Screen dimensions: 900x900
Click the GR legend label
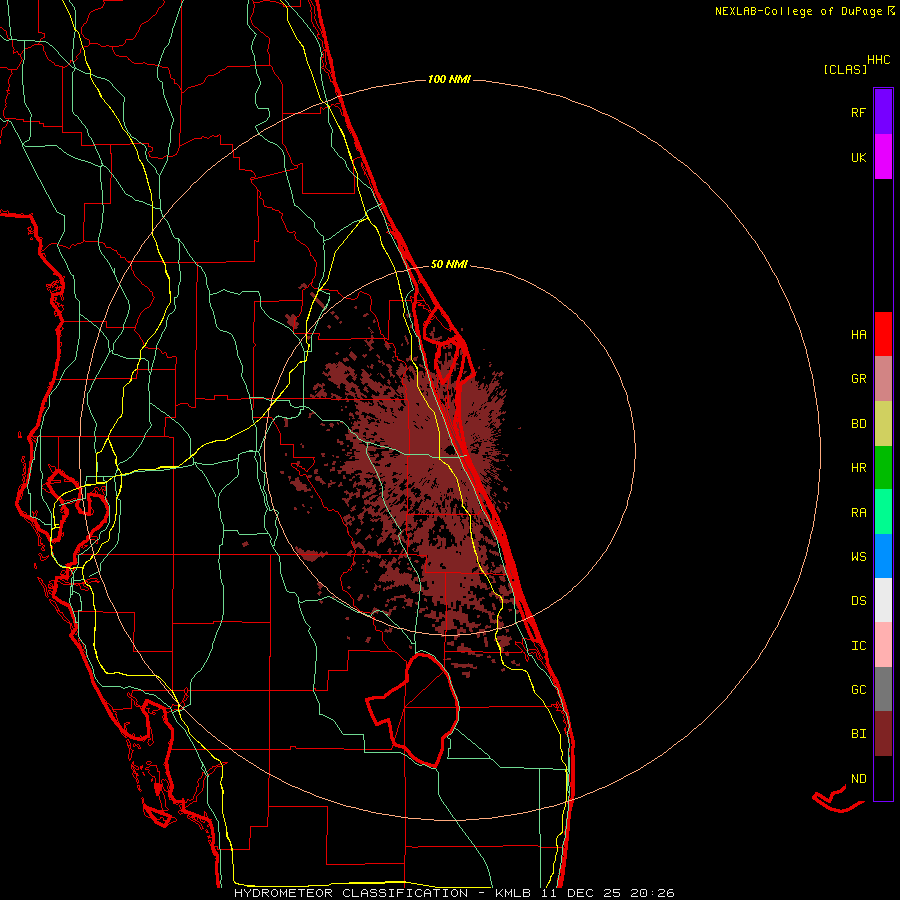tap(858, 379)
